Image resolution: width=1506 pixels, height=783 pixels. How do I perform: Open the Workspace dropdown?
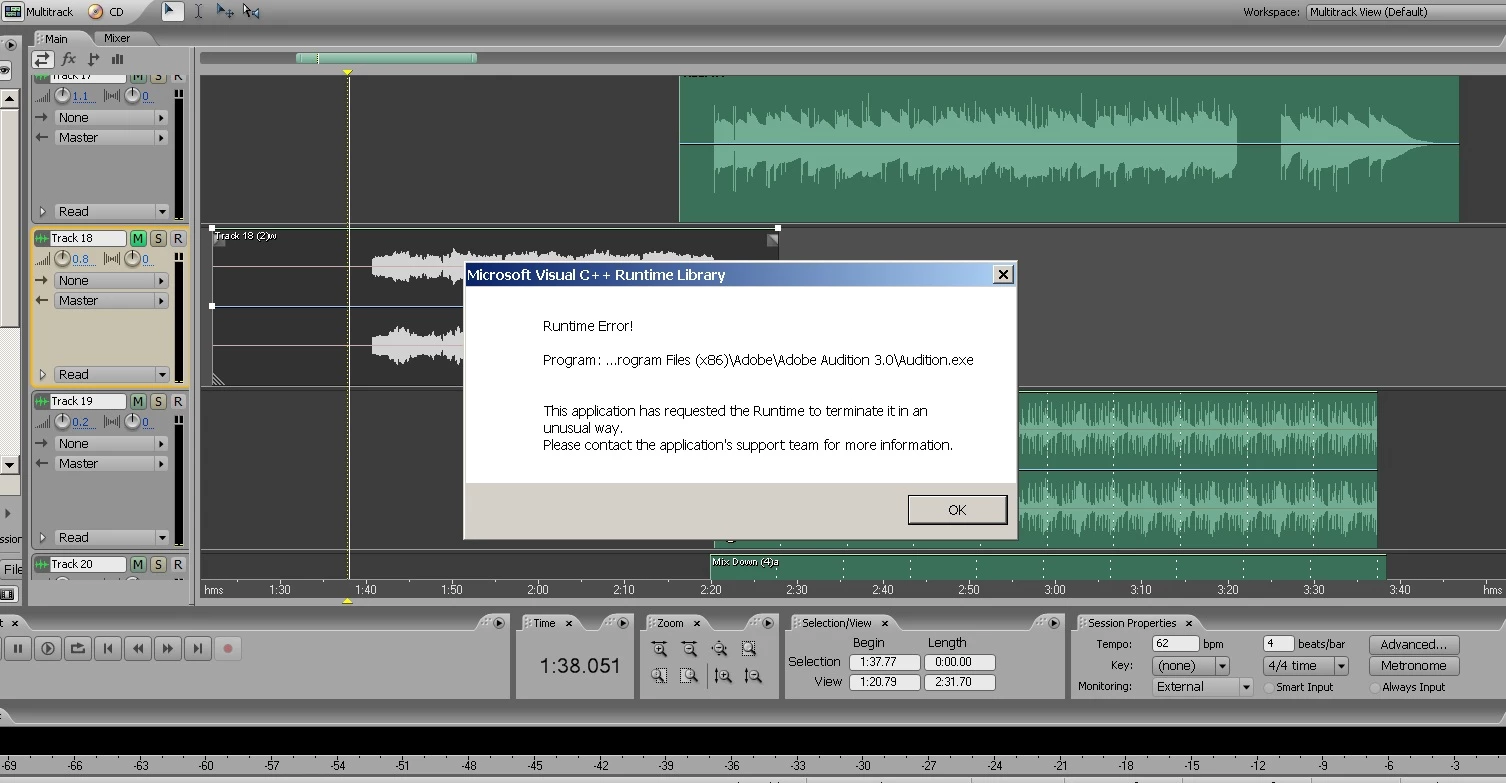1404,12
